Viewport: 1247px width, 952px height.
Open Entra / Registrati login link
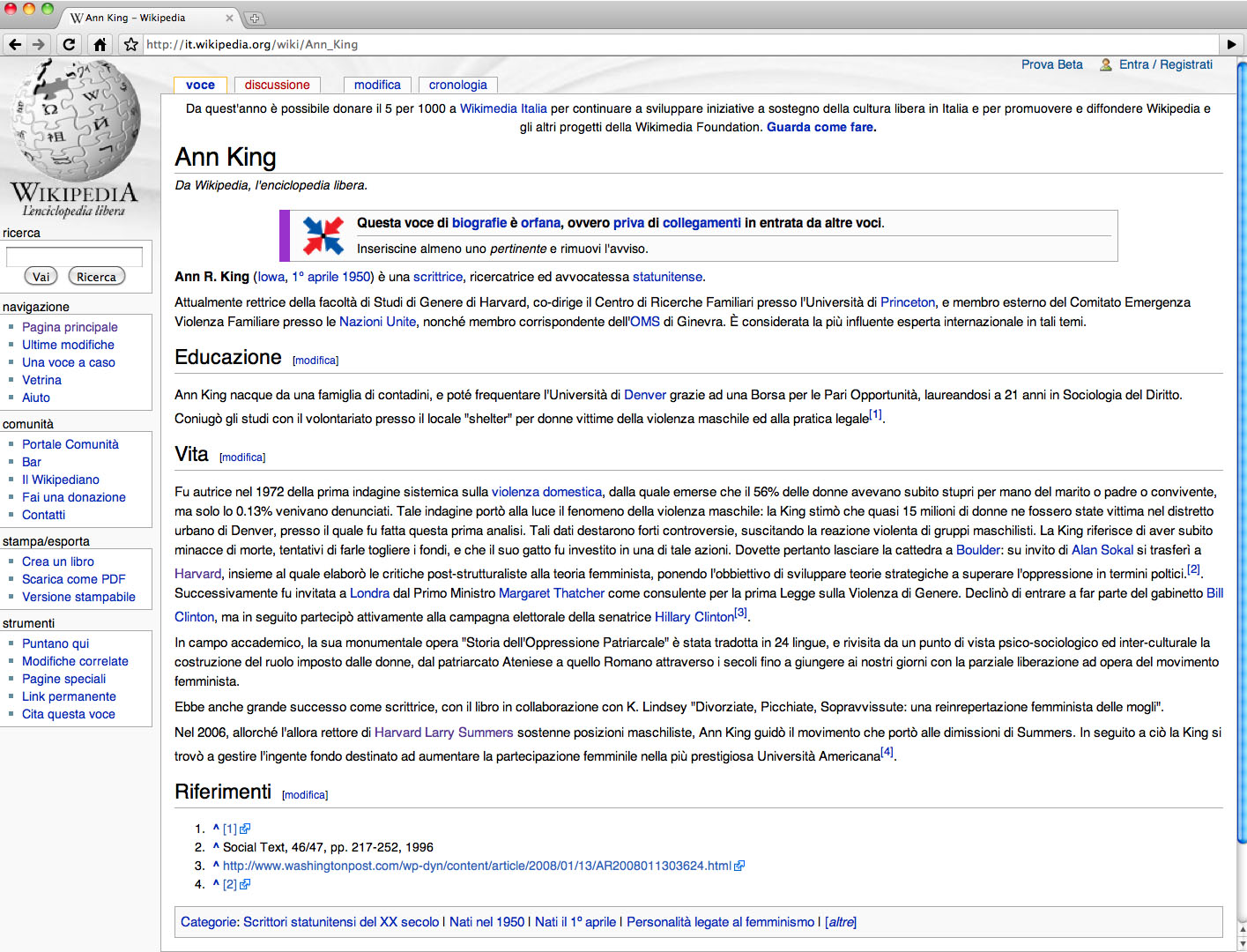click(x=1165, y=64)
